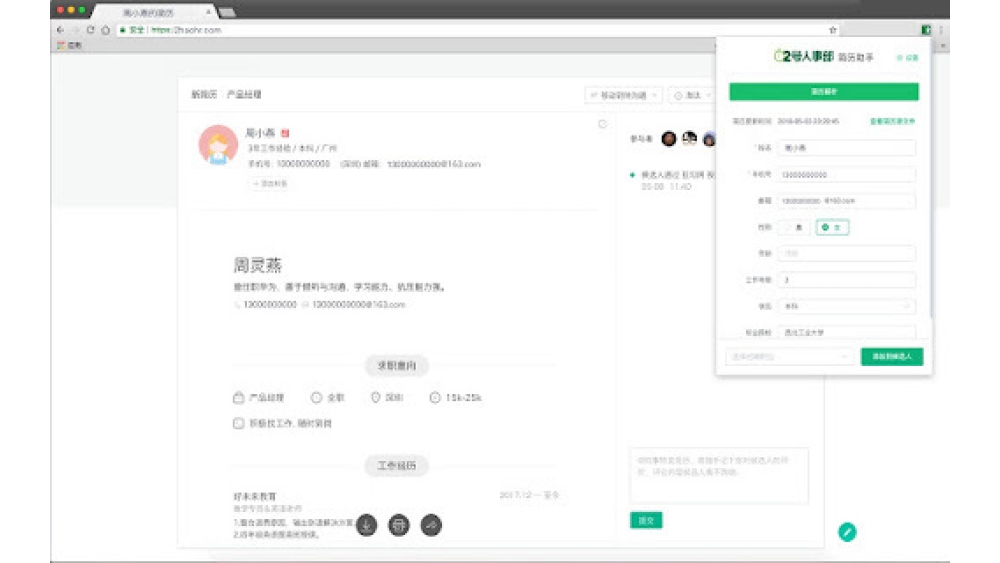
Task: Click the graduation school input field
Action: point(846,332)
